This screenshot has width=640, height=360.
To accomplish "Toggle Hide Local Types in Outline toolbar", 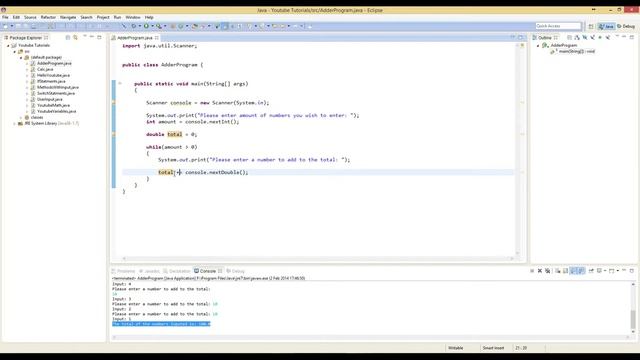I will [608, 38].
